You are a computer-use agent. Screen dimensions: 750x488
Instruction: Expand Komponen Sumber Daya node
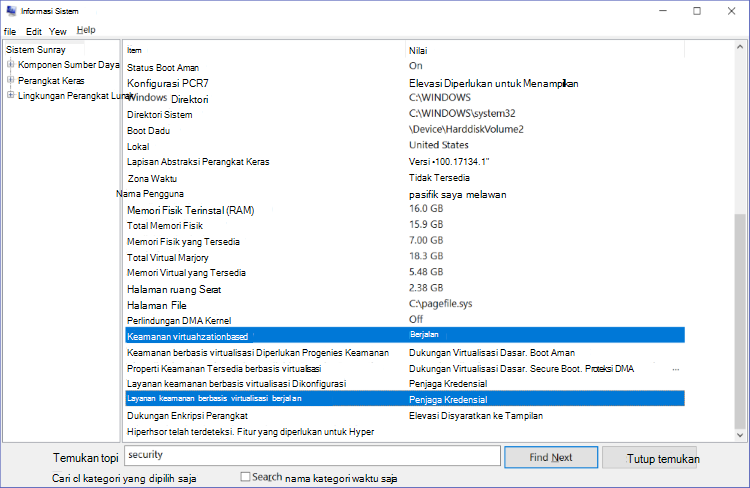pos(11,64)
